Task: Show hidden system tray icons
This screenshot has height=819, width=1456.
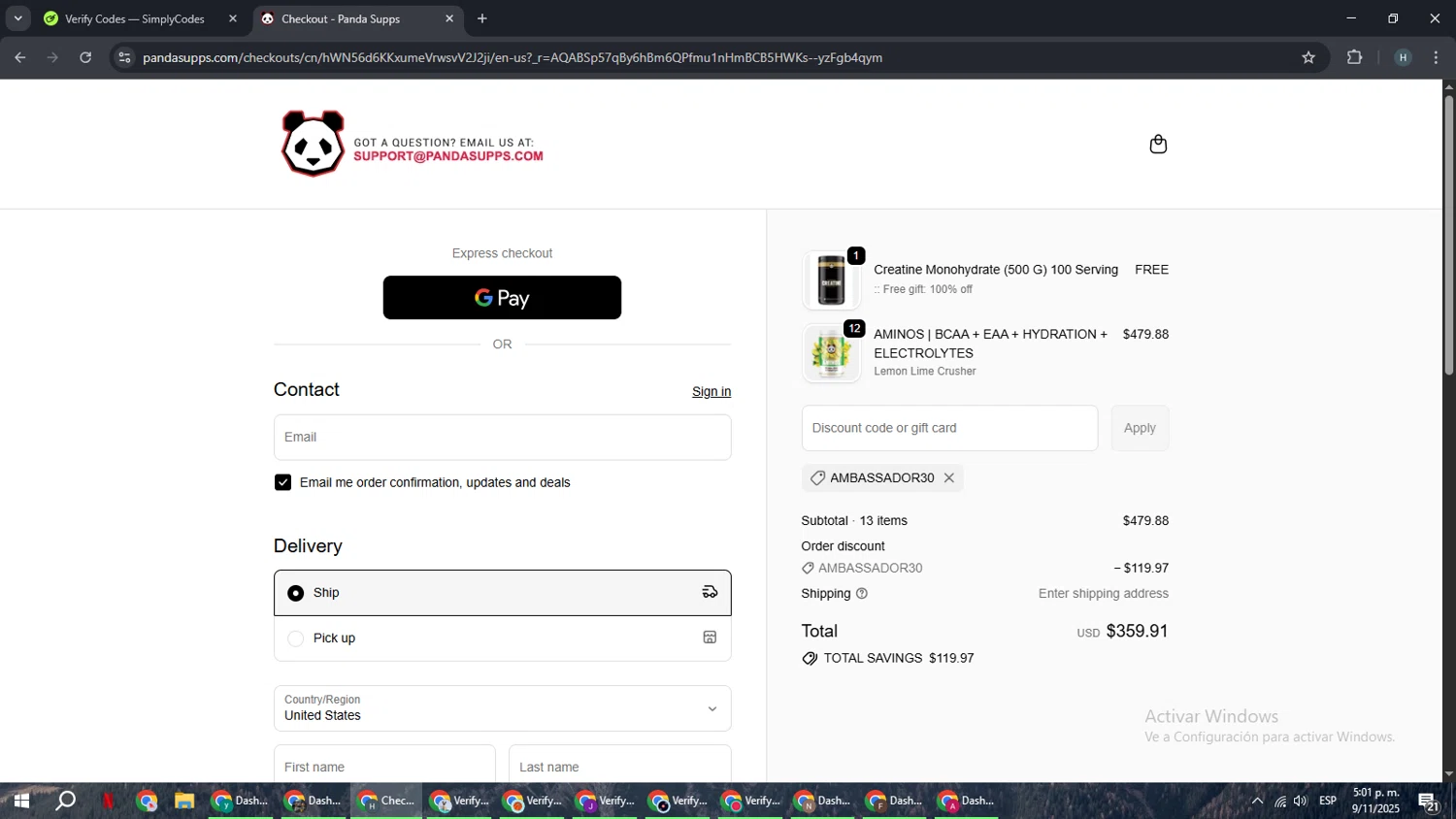Action: (1257, 802)
